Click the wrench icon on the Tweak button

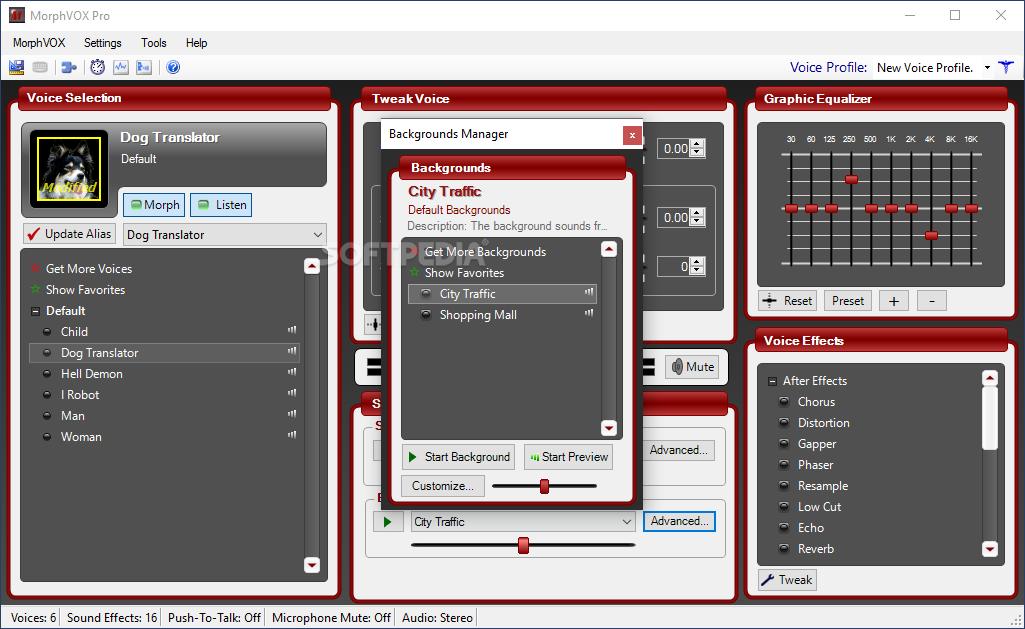[x=768, y=580]
